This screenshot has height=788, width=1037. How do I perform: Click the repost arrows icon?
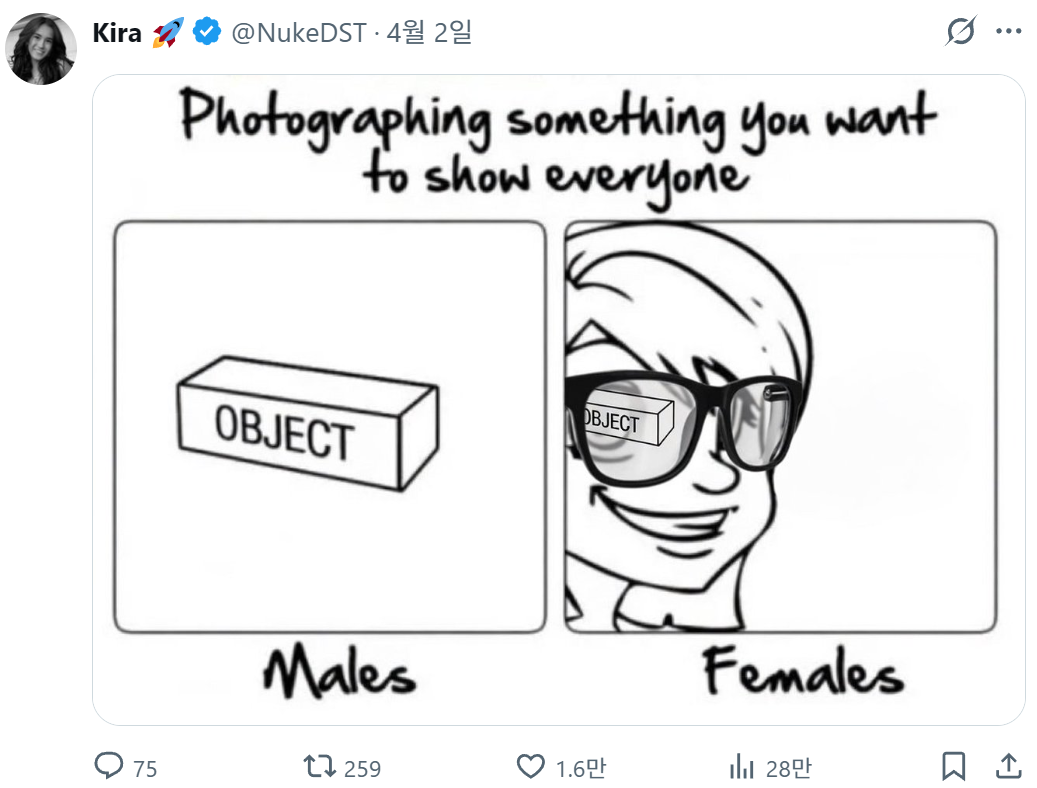(319, 767)
